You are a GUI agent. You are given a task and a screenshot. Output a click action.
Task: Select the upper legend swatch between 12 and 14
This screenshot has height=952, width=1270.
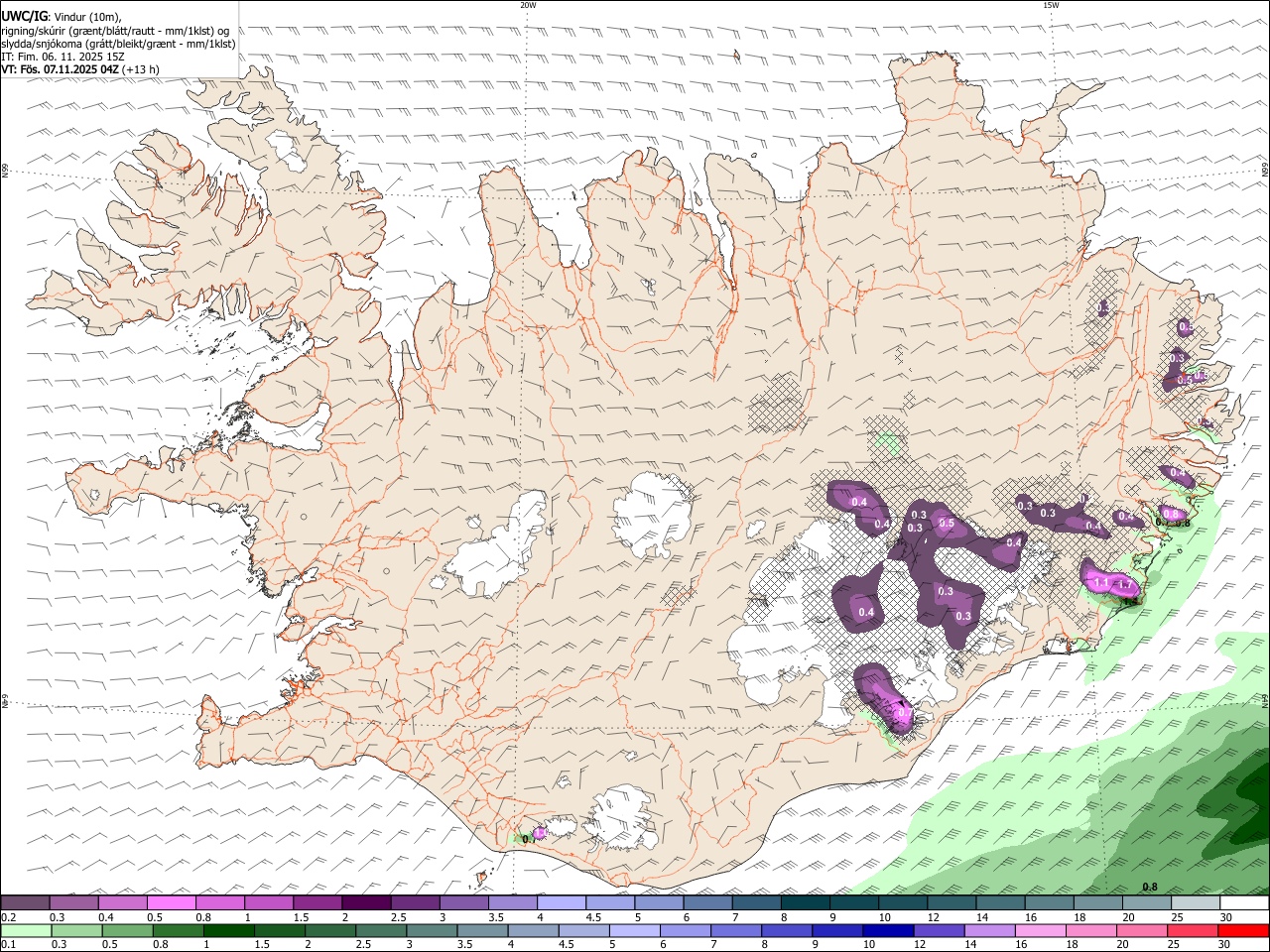coord(952,902)
